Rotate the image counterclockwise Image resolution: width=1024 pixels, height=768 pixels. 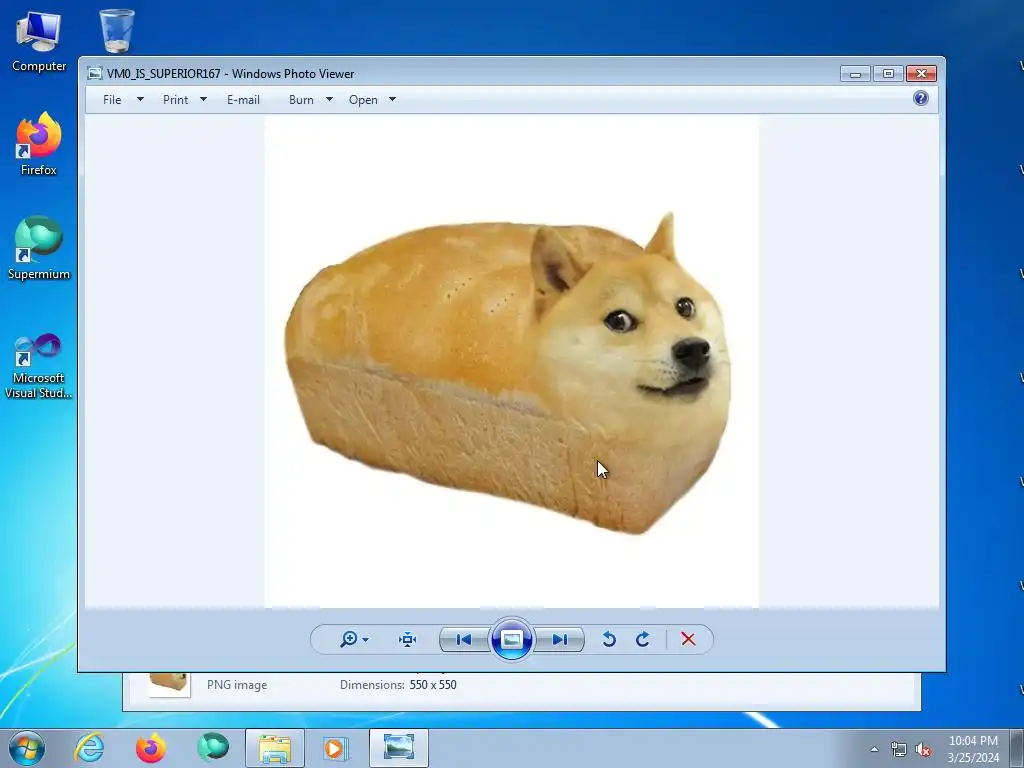coord(609,639)
